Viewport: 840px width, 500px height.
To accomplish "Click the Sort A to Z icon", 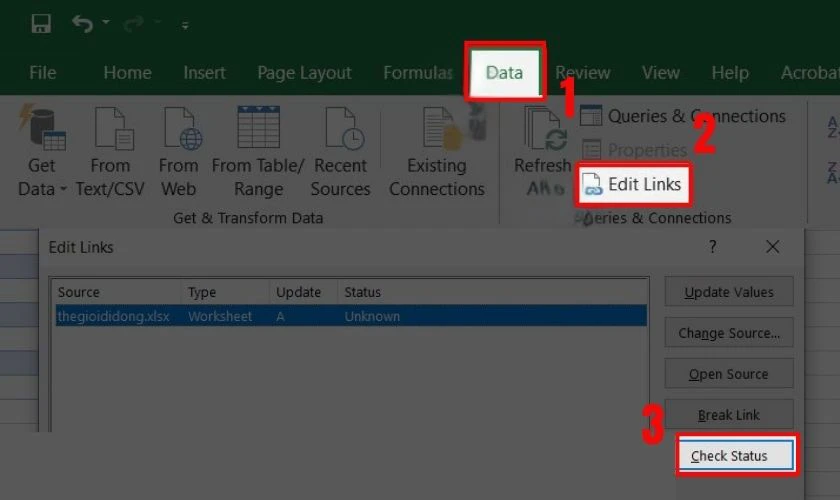I will coord(832,128).
